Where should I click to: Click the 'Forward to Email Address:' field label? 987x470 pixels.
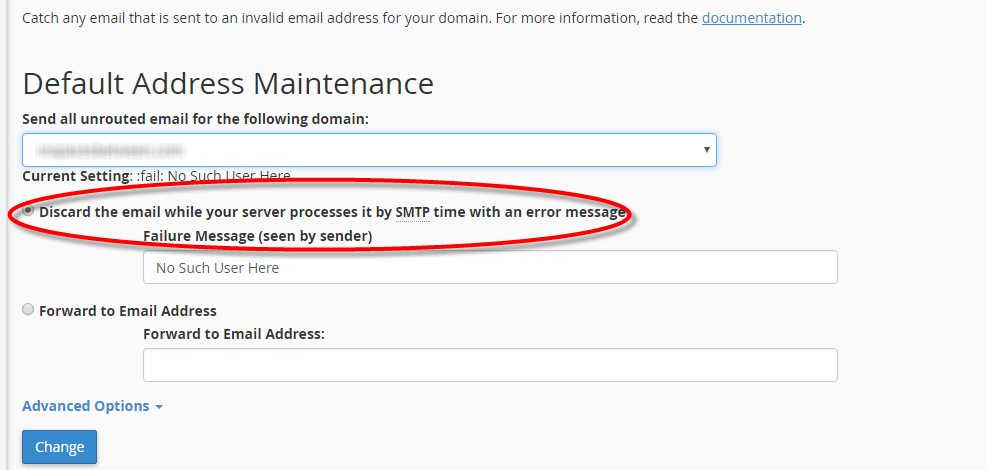(233, 334)
